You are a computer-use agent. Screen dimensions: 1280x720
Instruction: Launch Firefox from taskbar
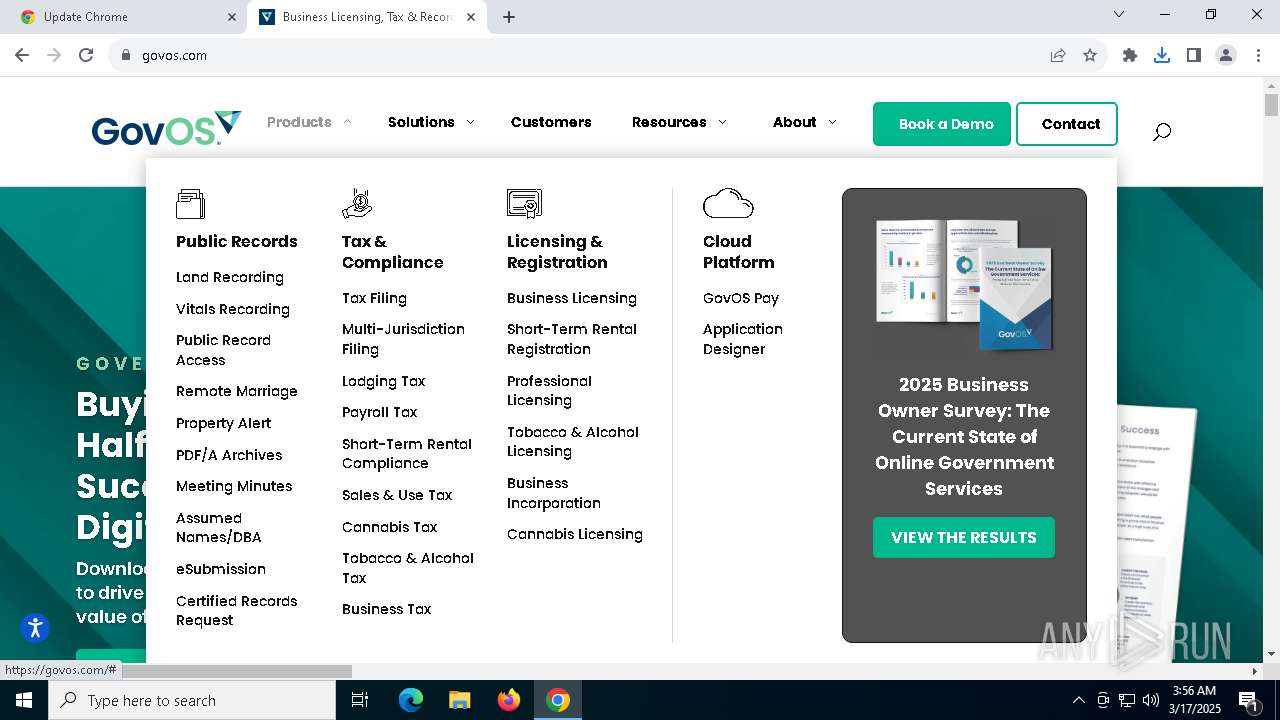(509, 700)
